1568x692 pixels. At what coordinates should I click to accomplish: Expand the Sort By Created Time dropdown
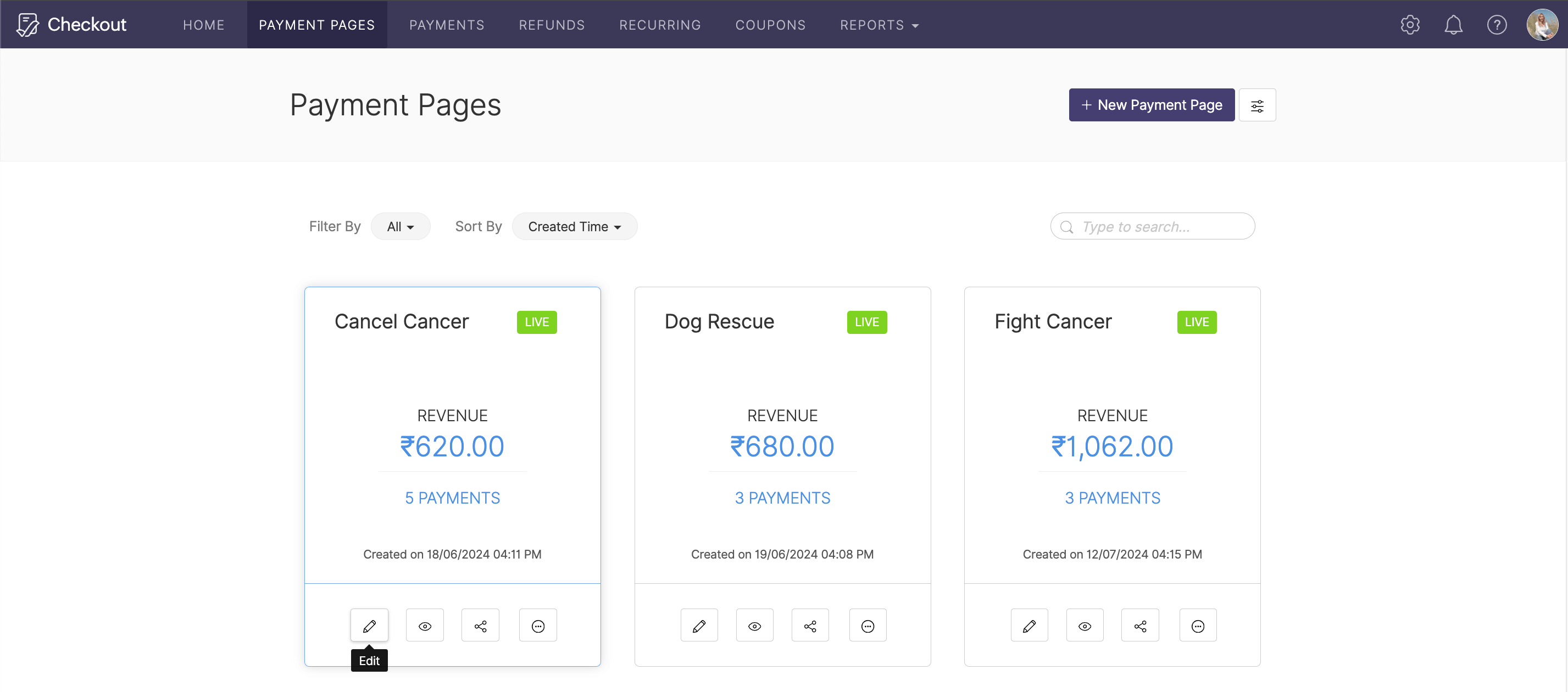pos(574,226)
